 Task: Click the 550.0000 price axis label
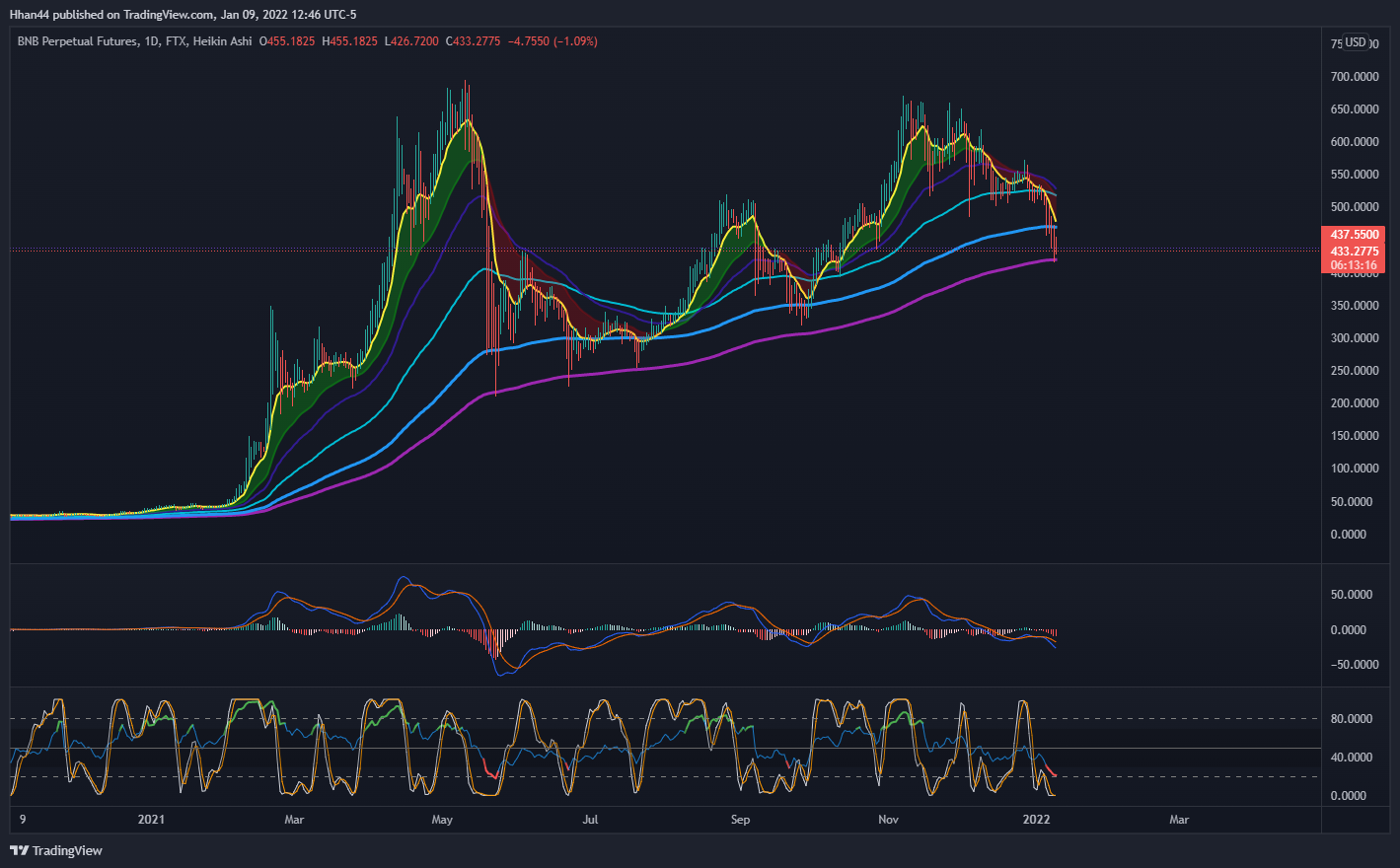1355,175
